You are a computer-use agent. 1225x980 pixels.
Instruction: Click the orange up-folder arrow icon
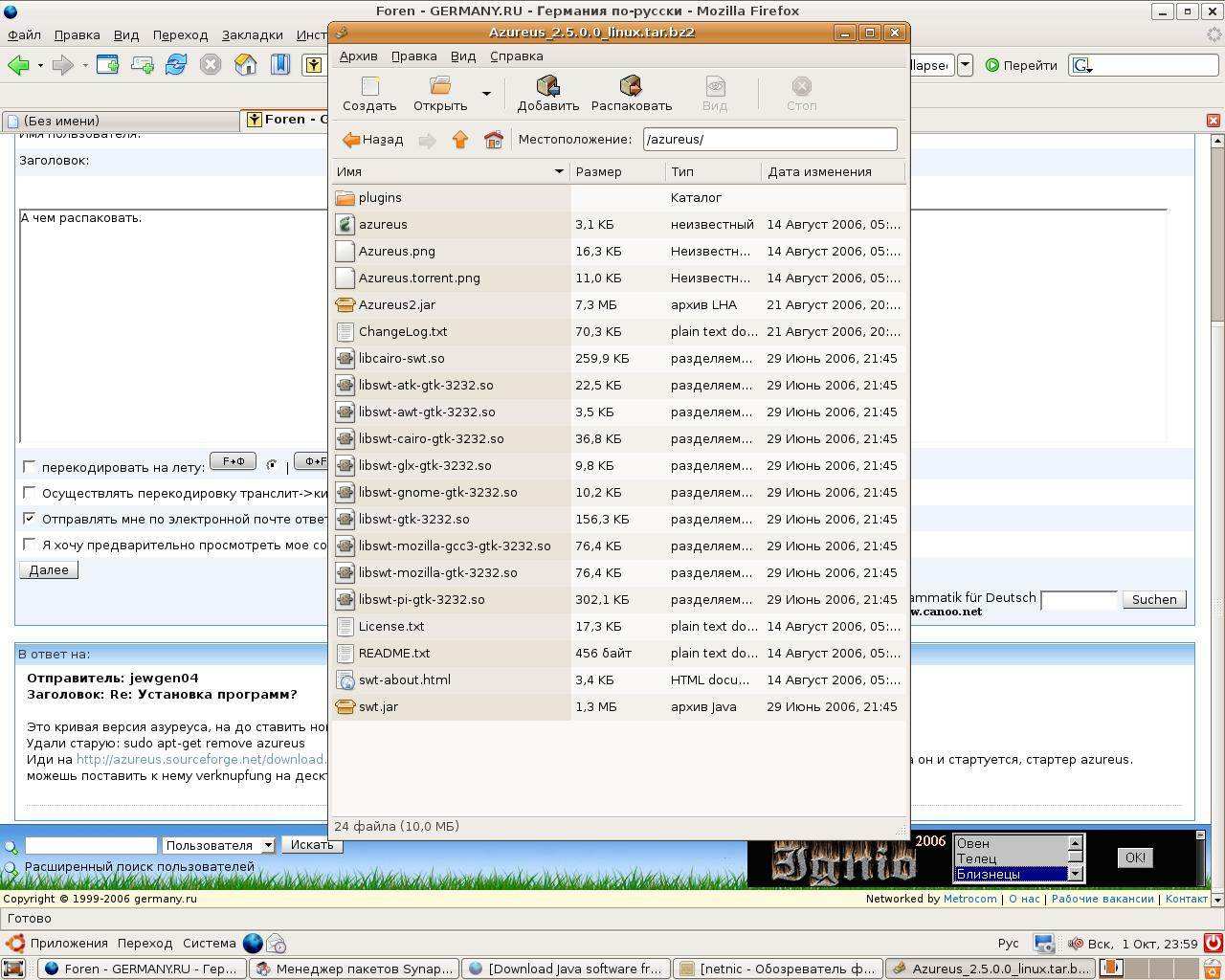tap(460, 140)
